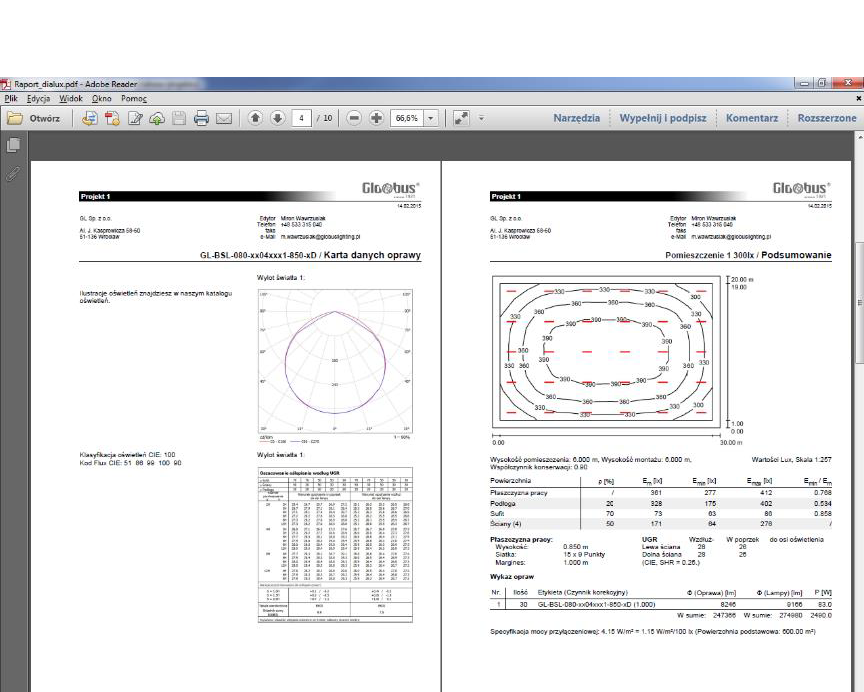Click the page number input field

[x=301, y=118]
